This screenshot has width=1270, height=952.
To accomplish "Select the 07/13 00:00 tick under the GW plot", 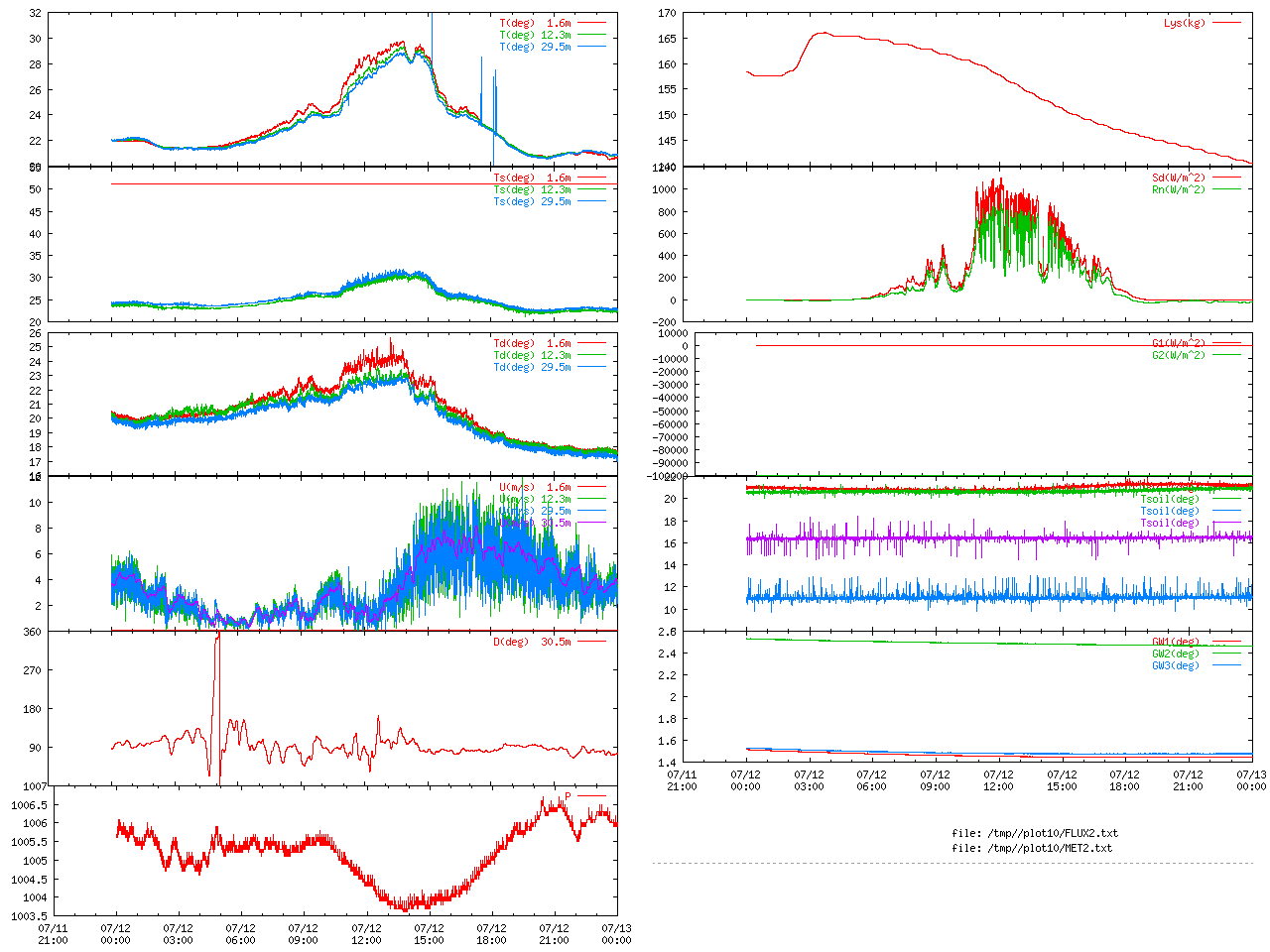I will click(x=1251, y=779).
